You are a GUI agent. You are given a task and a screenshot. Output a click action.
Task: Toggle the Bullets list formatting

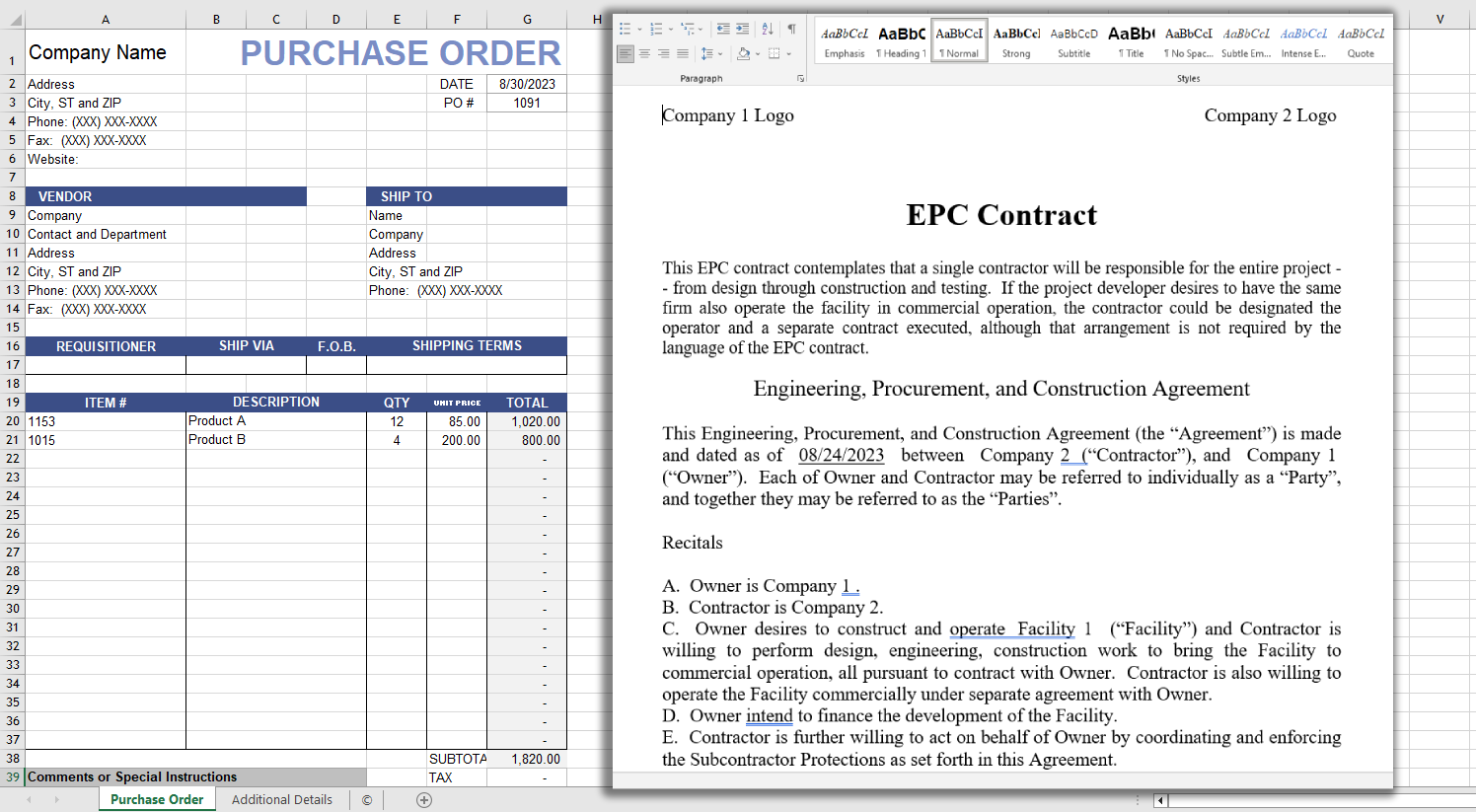625,28
